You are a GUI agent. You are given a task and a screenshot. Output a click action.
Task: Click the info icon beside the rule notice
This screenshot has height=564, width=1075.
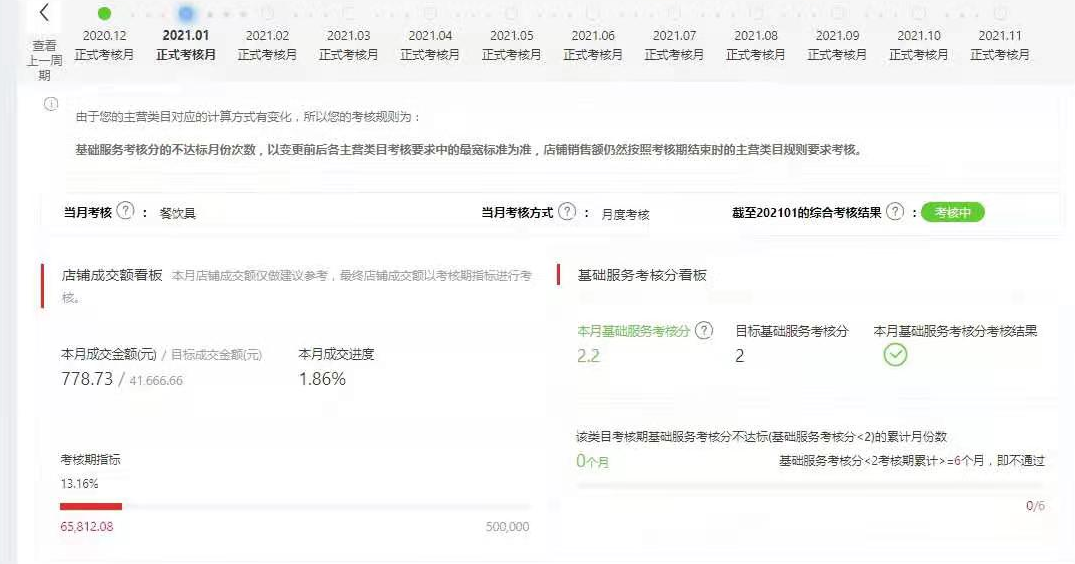click(51, 104)
